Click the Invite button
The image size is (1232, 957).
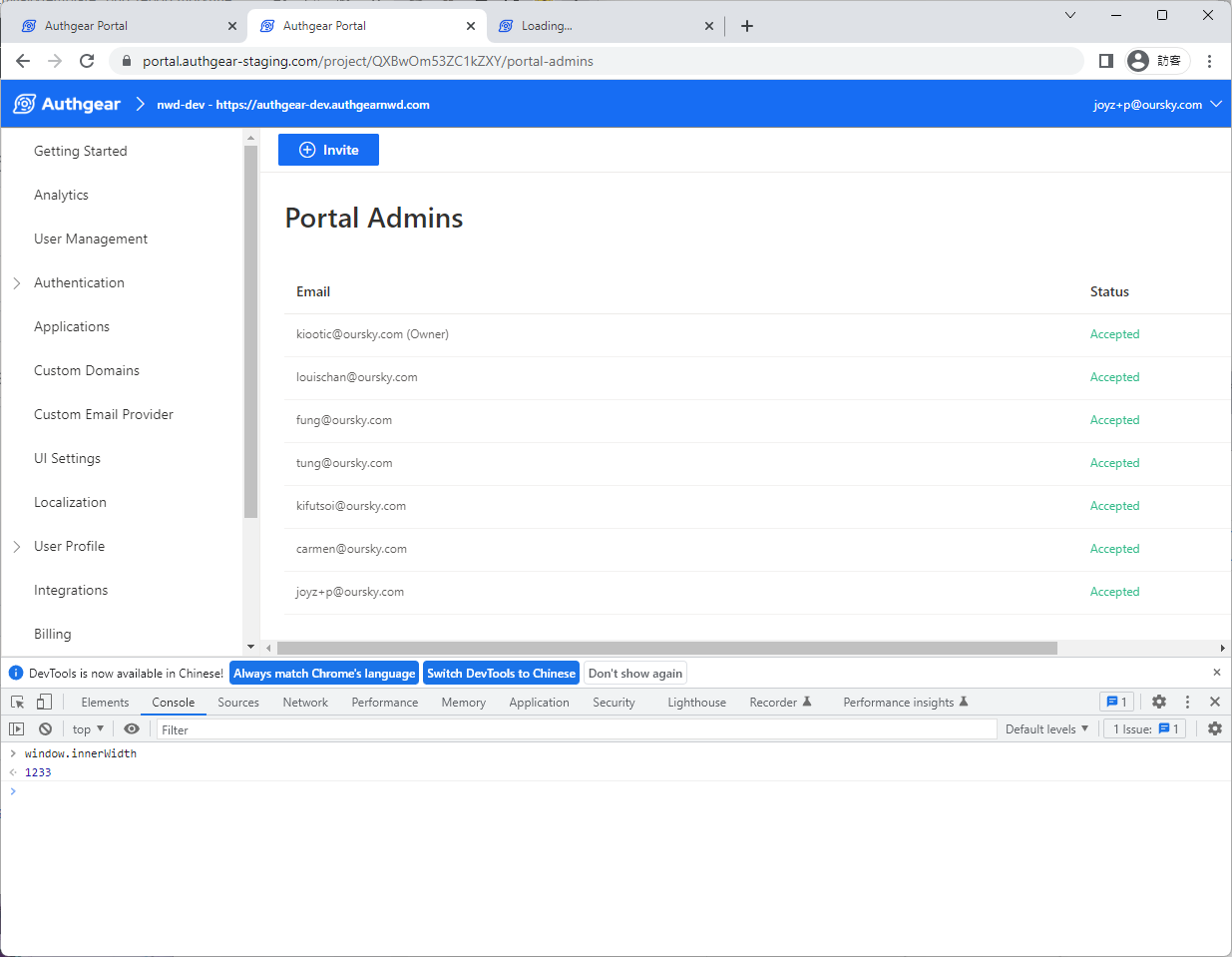coord(328,150)
